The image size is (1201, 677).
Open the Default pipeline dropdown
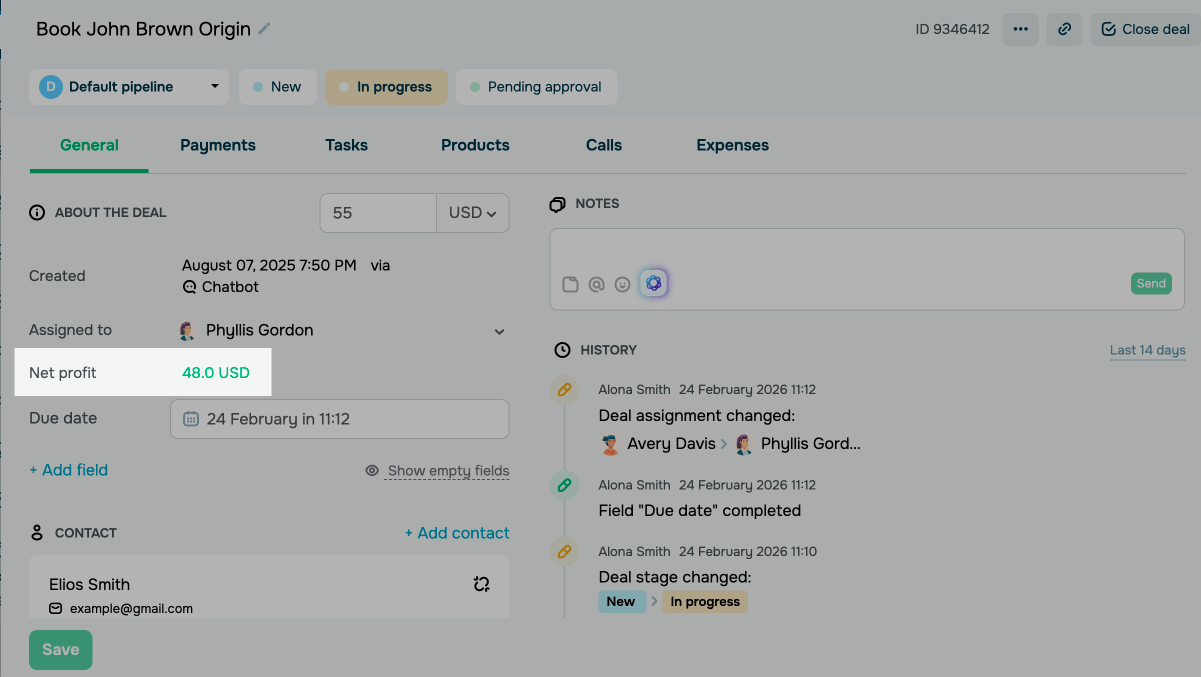click(x=129, y=87)
